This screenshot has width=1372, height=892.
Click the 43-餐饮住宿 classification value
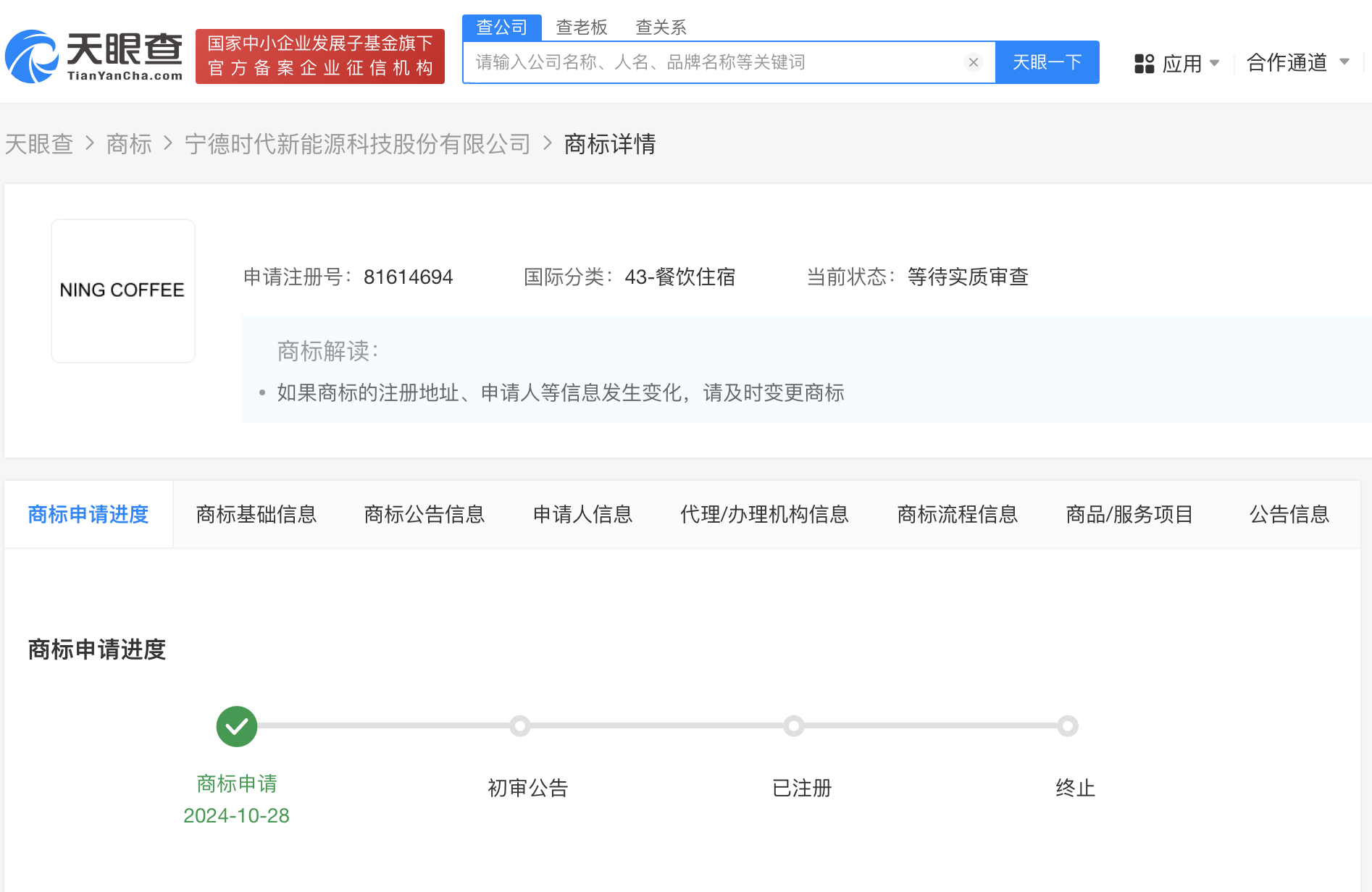(x=680, y=277)
